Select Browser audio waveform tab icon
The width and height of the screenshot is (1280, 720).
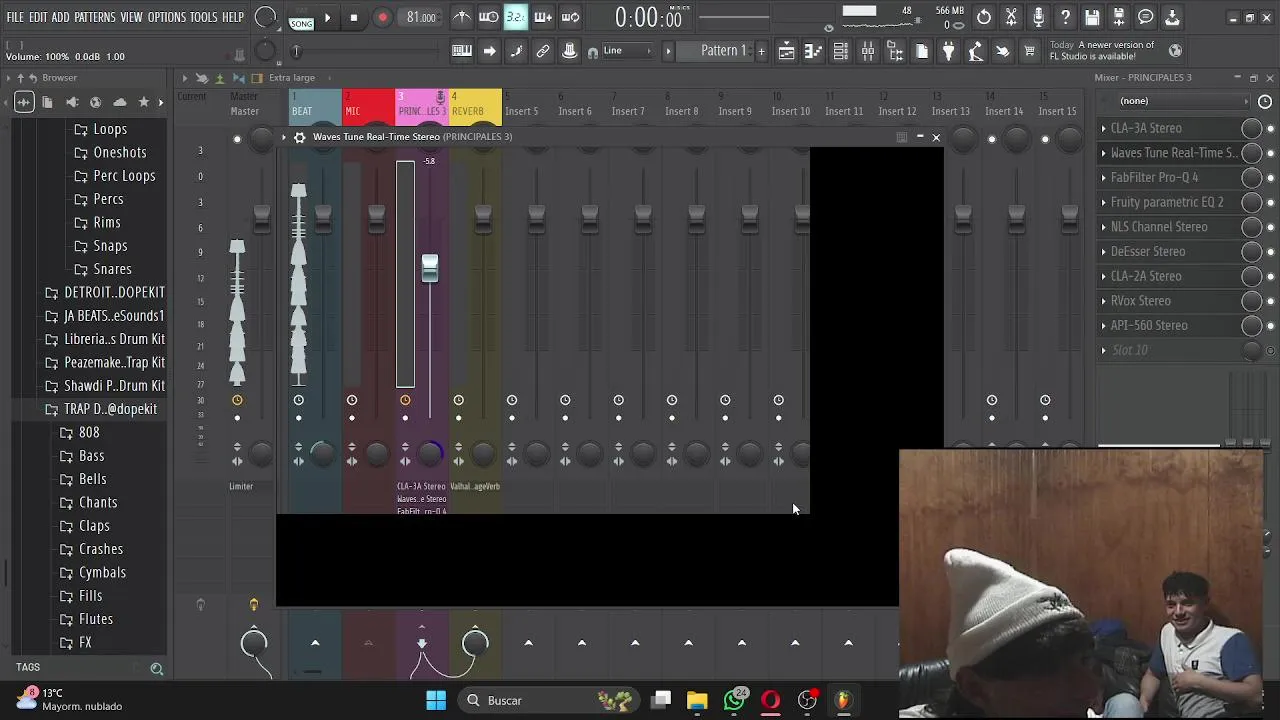tap(23, 101)
